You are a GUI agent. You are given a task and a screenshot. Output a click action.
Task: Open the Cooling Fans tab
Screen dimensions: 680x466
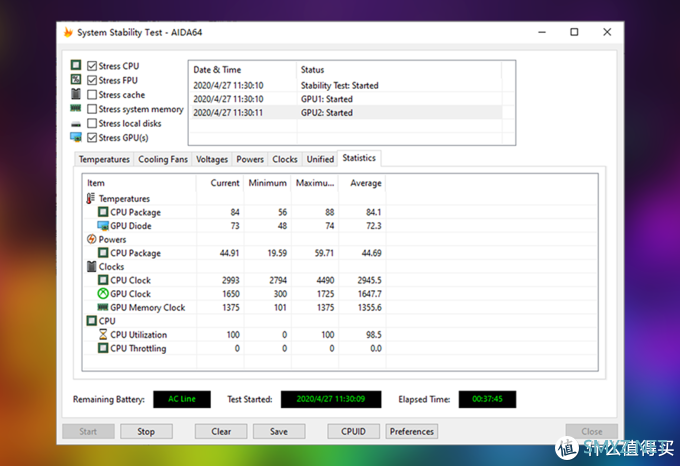[x=163, y=159]
